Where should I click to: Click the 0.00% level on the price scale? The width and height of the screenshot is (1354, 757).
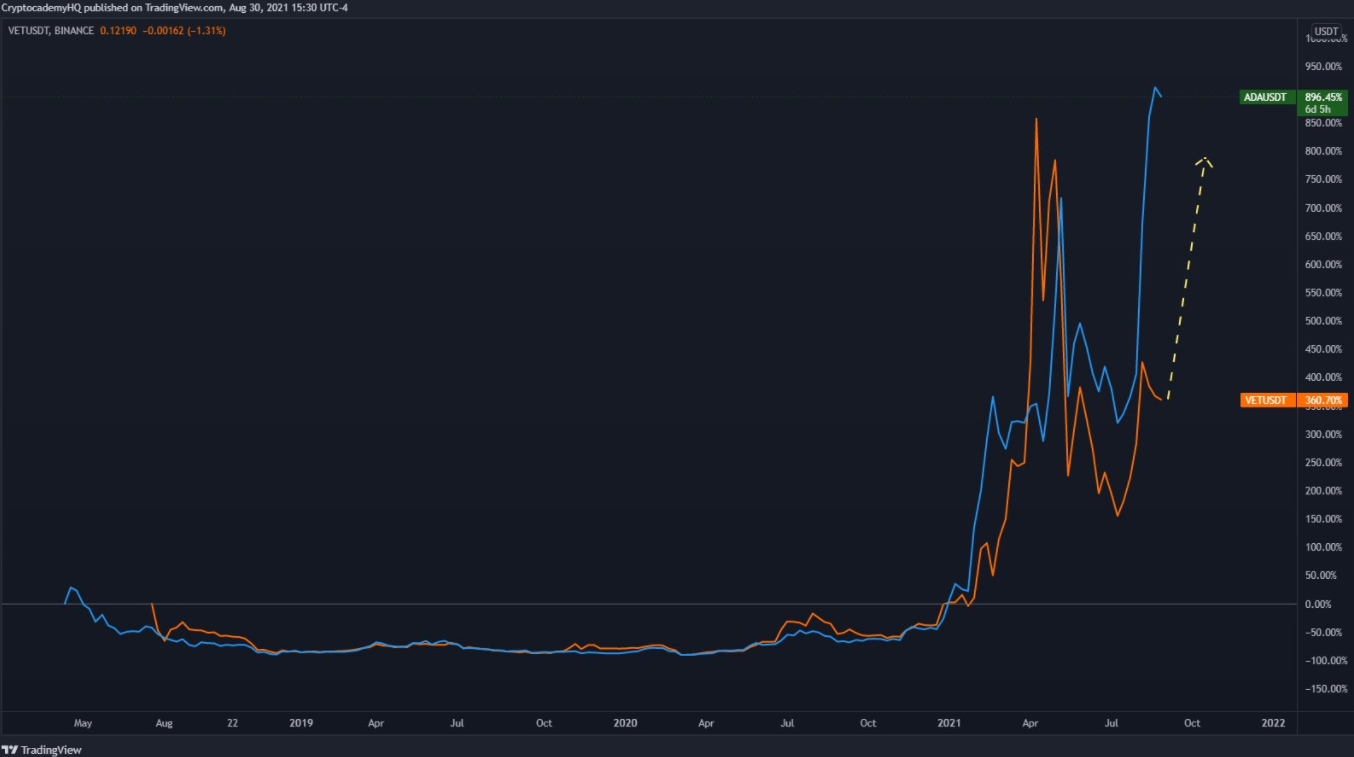(1319, 603)
